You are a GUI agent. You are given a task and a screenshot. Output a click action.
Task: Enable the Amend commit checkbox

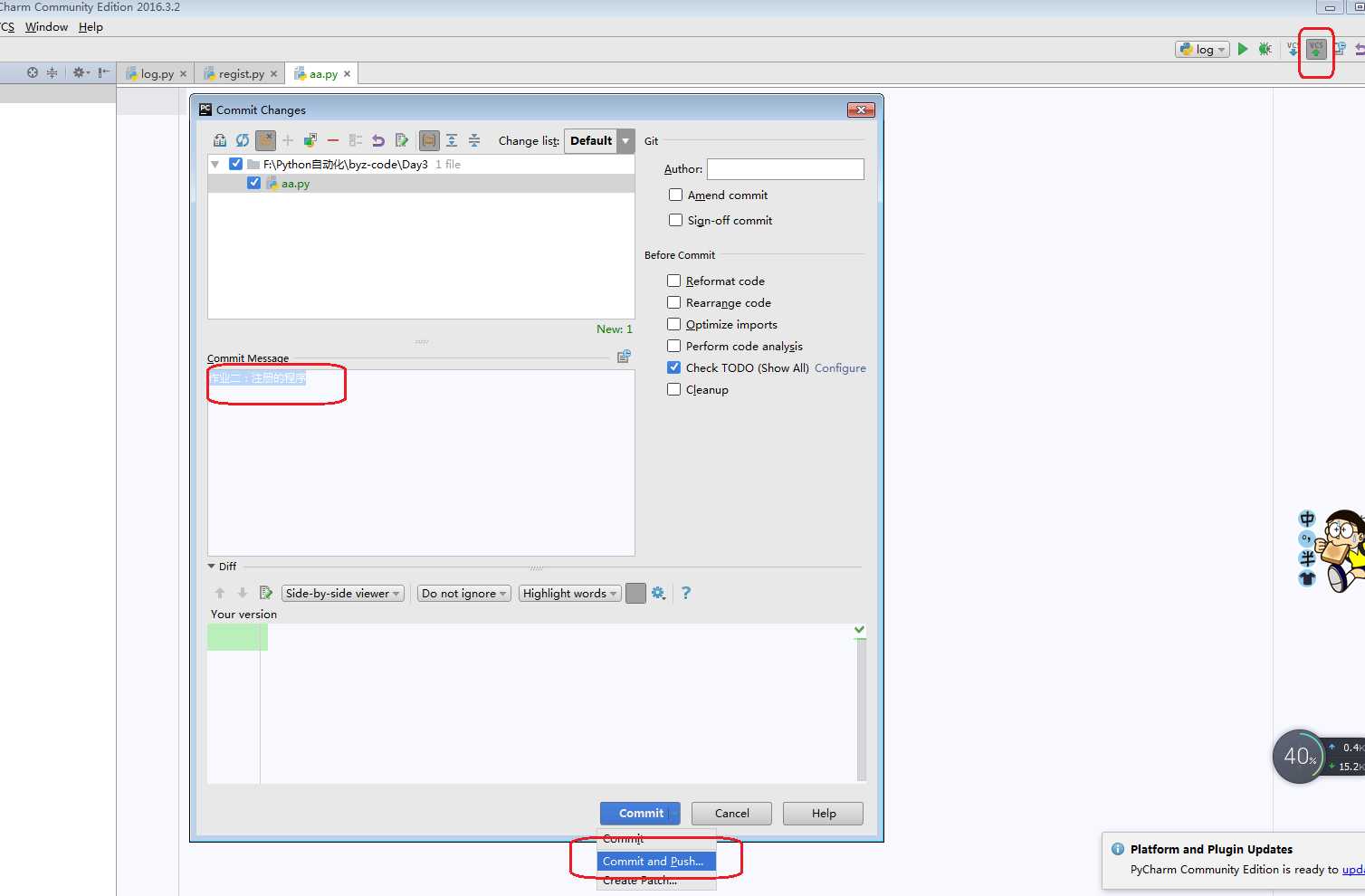(x=675, y=195)
